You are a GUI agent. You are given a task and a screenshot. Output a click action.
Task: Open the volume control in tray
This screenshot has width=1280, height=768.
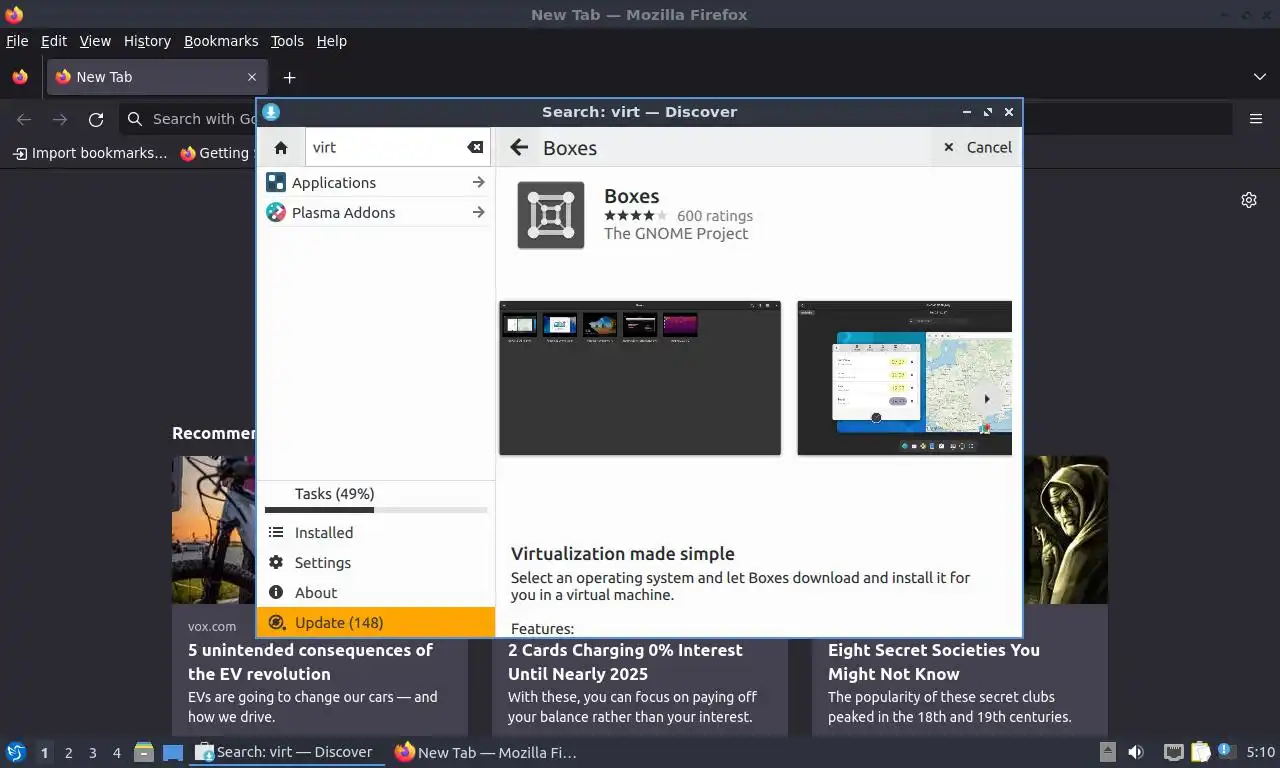tap(1136, 752)
